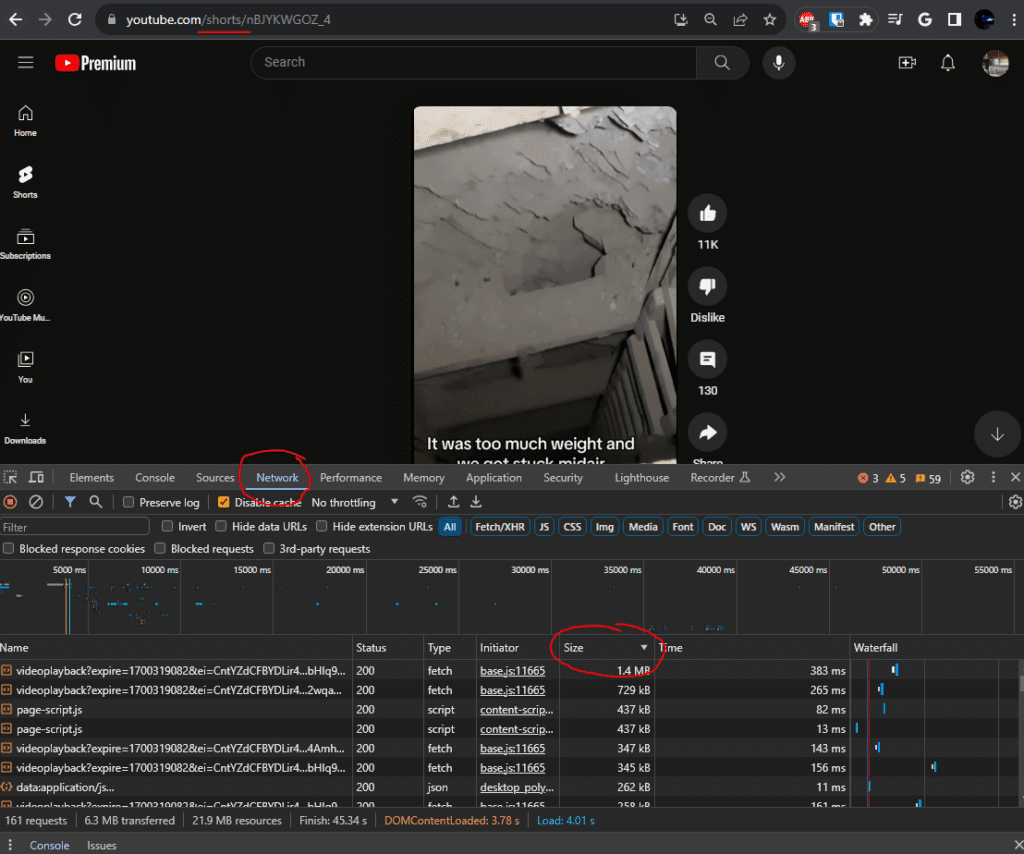Open the Short's comments
The height and width of the screenshot is (854, 1024).
pyautogui.click(x=707, y=360)
